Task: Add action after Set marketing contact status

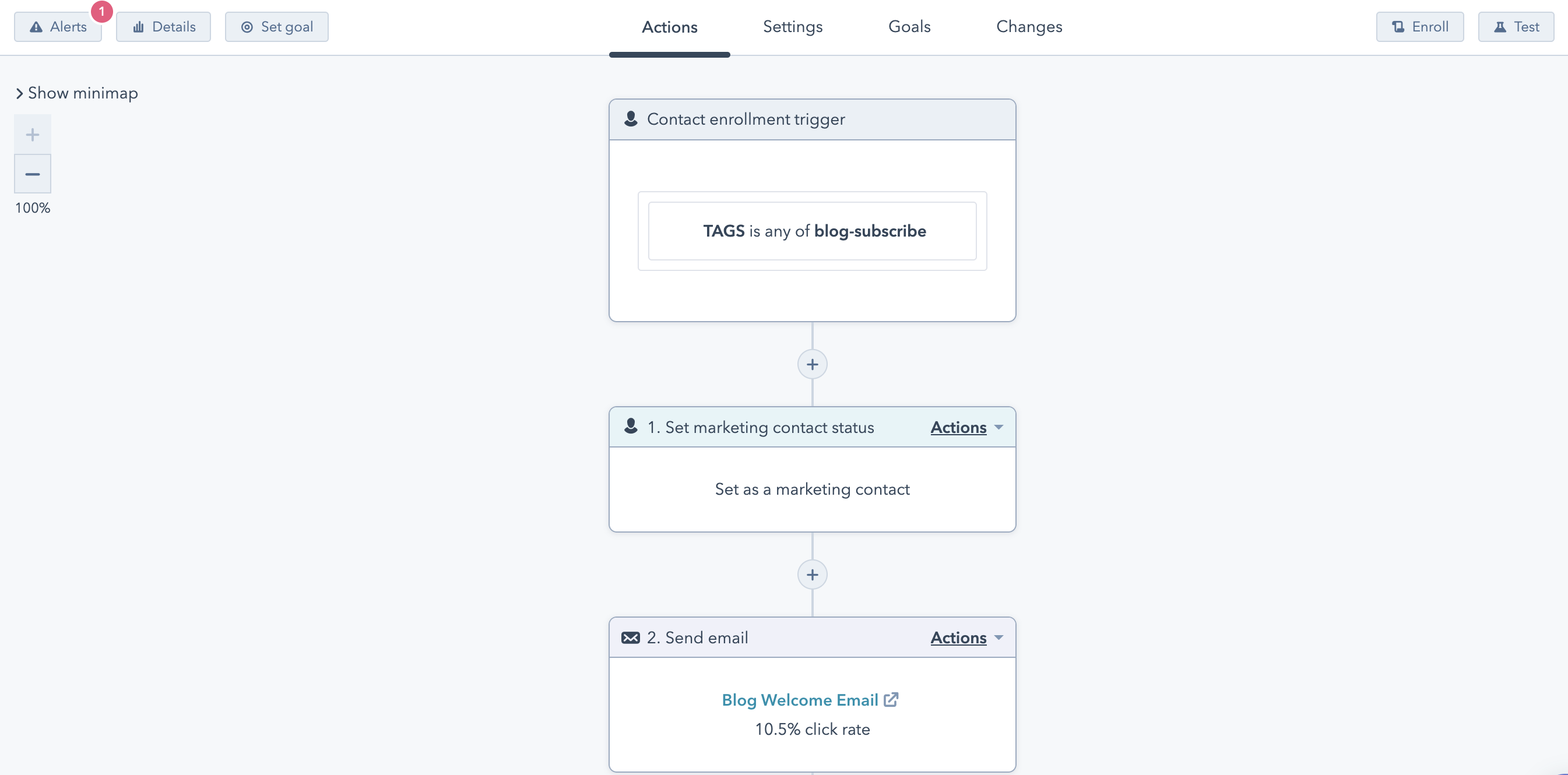Action: (x=812, y=574)
